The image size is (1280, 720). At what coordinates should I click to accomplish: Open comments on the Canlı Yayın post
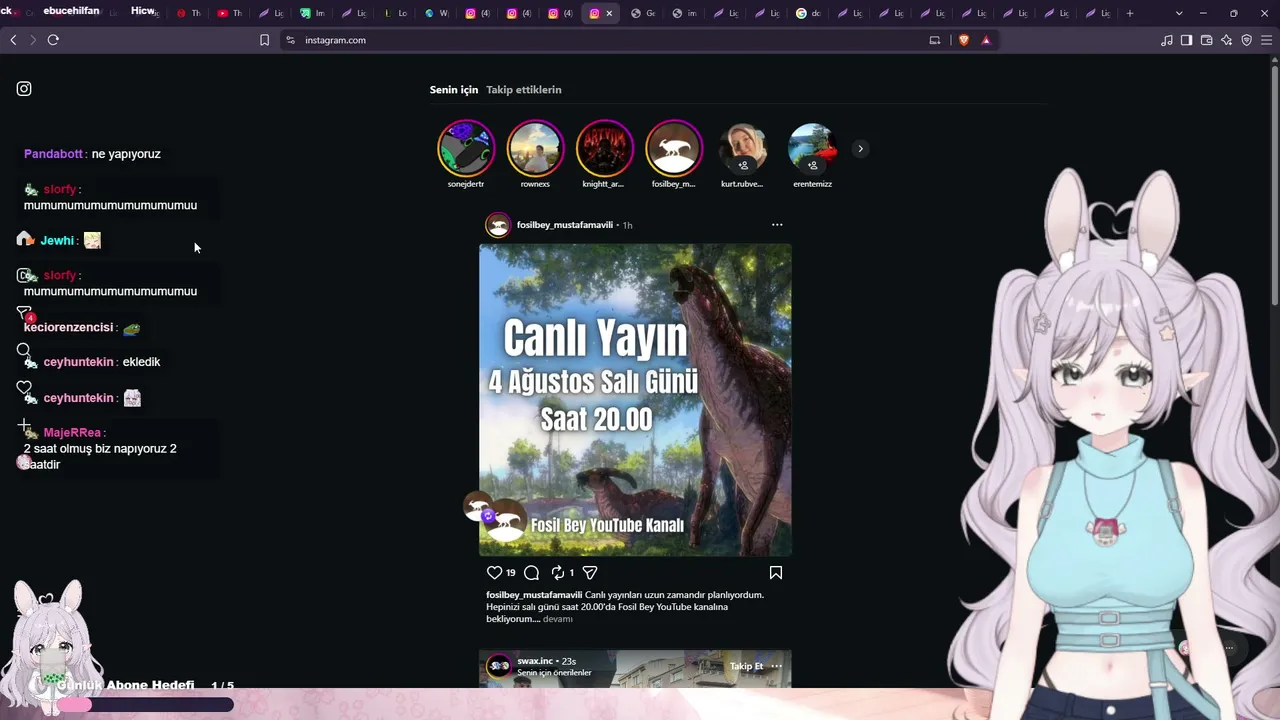(532, 573)
